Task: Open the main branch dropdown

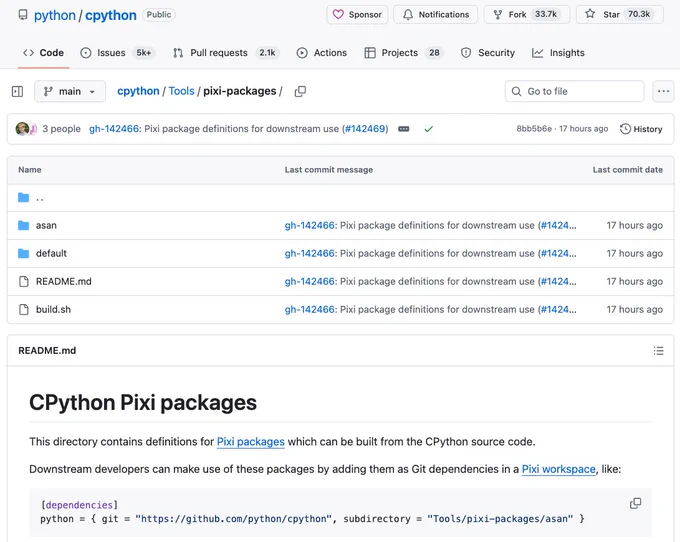Action: tap(70, 91)
